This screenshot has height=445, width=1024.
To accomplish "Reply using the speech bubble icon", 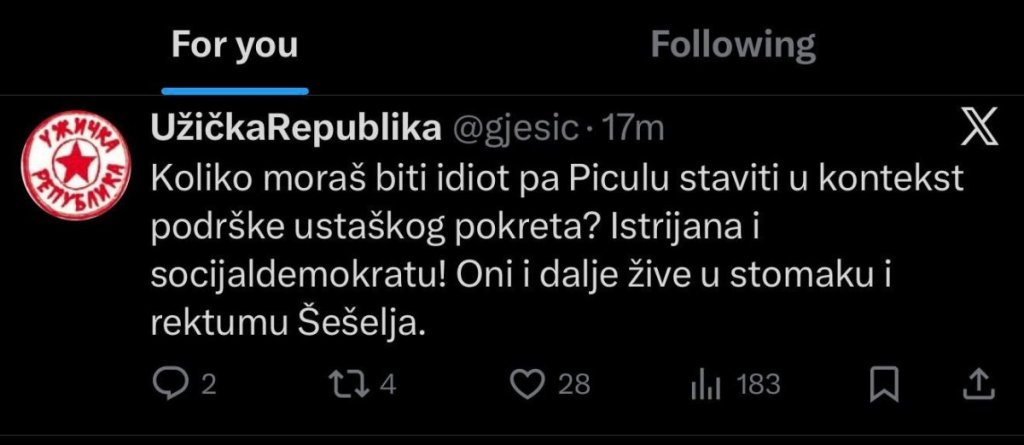I will (165, 383).
